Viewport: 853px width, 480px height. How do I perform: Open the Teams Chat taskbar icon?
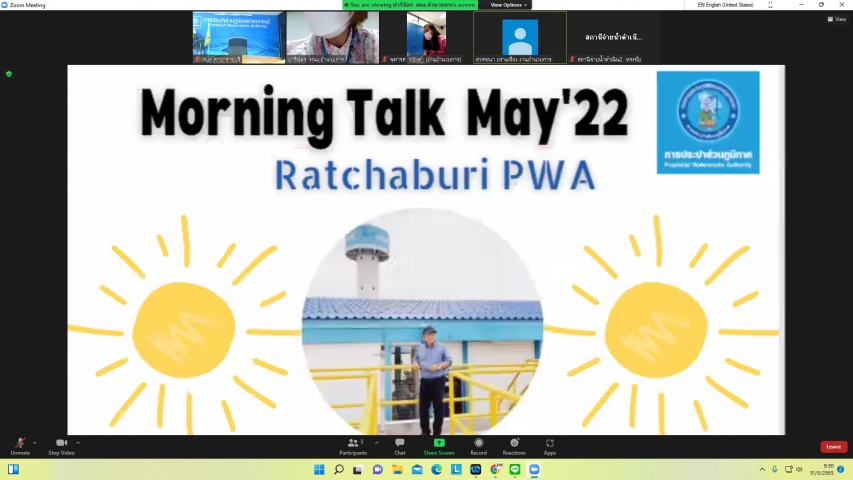(378, 469)
